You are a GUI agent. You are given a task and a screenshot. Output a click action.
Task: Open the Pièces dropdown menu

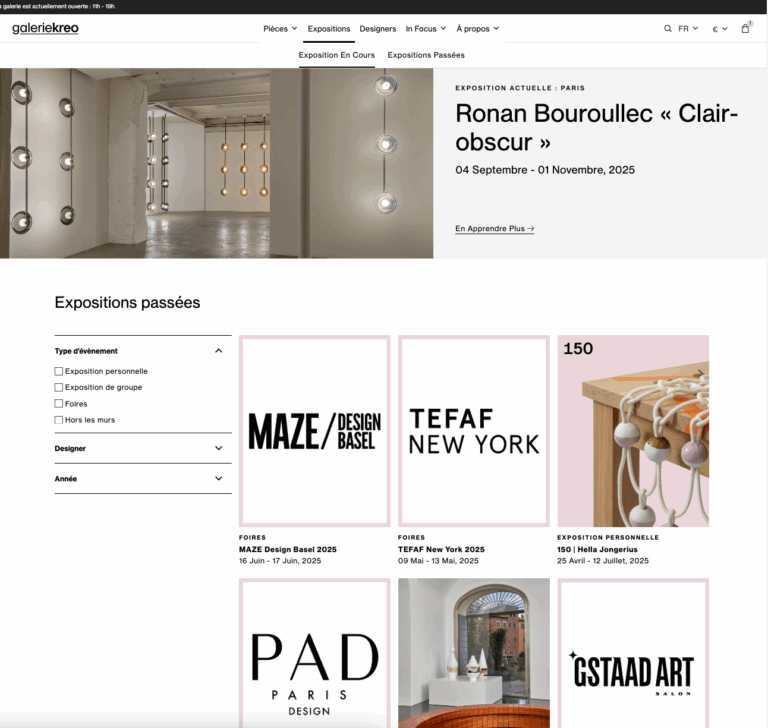[280, 29]
